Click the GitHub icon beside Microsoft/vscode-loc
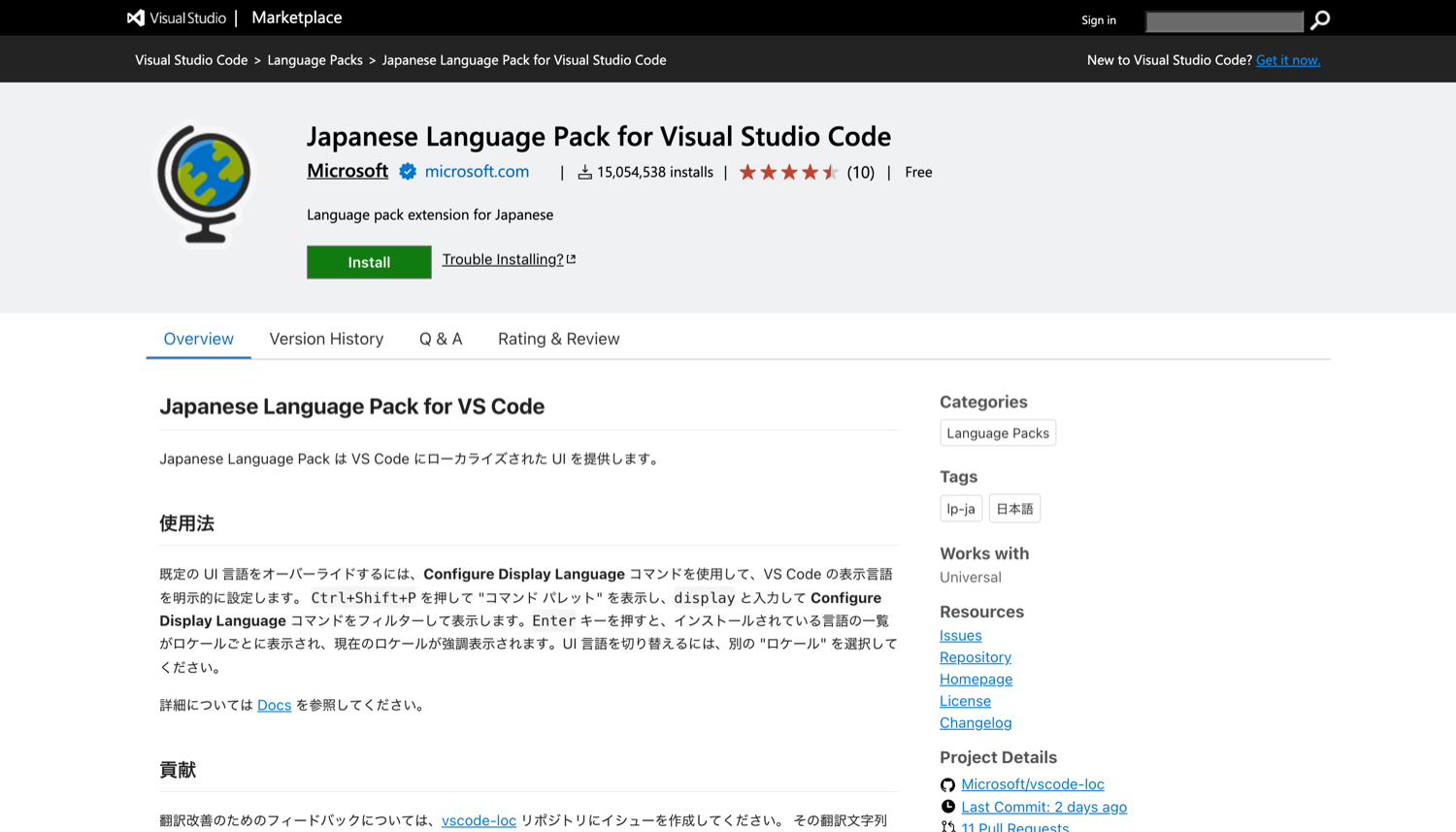This screenshot has width=1456, height=832. pyautogui.click(x=948, y=784)
